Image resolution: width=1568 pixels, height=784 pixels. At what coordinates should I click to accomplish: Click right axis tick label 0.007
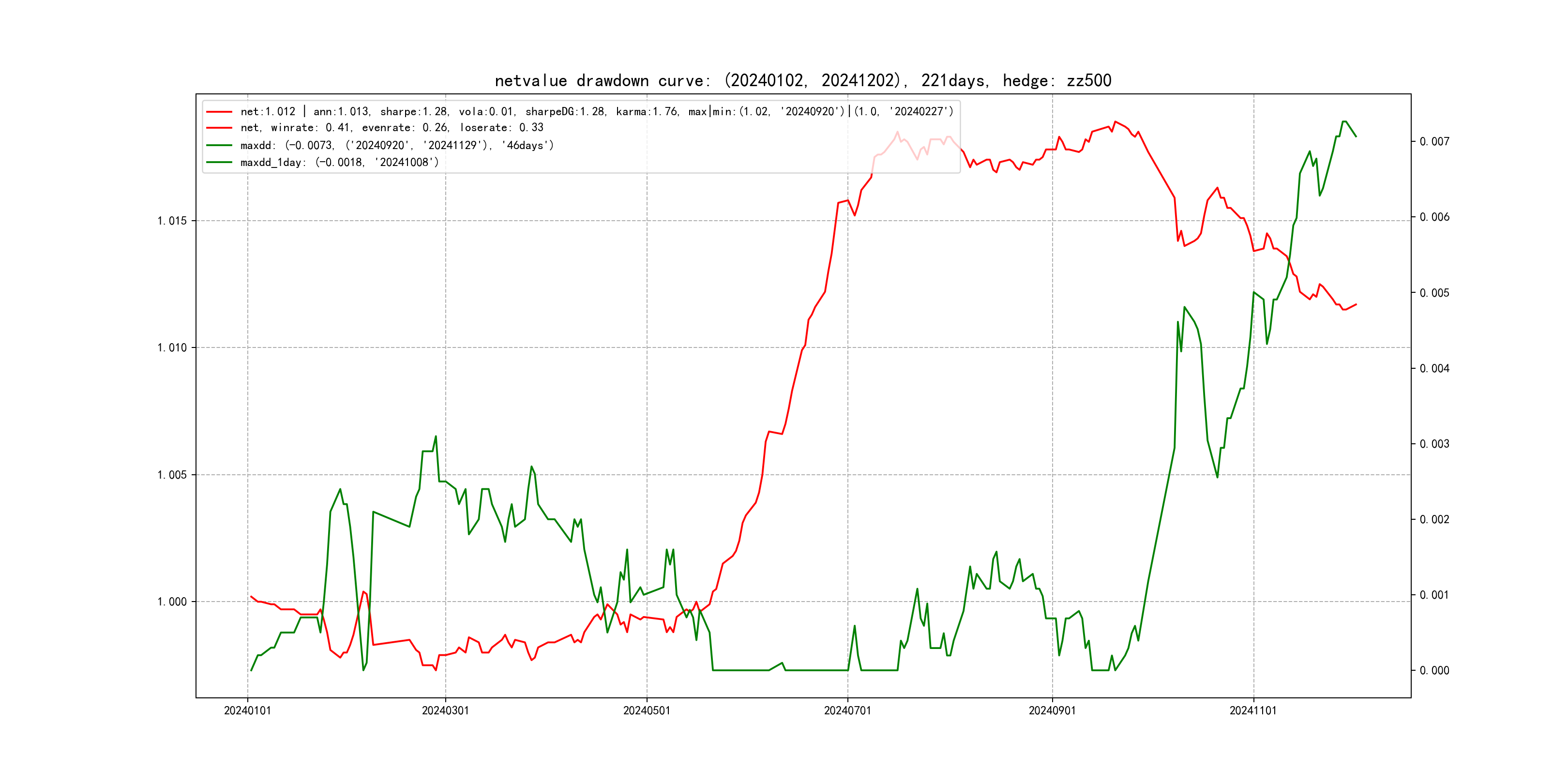1434,142
